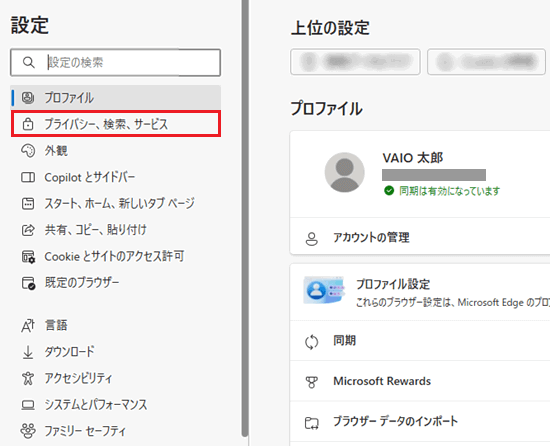Click the accessibility person icon
The width and height of the screenshot is (550, 446).
(x=28, y=378)
